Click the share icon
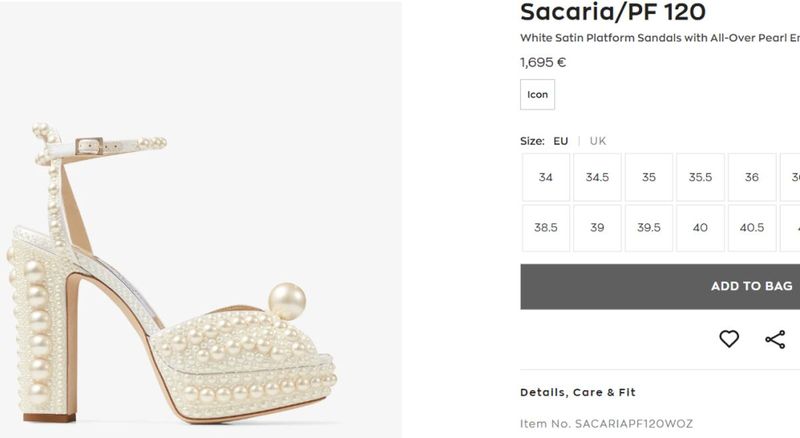This screenshot has width=800, height=438. [775, 339]
